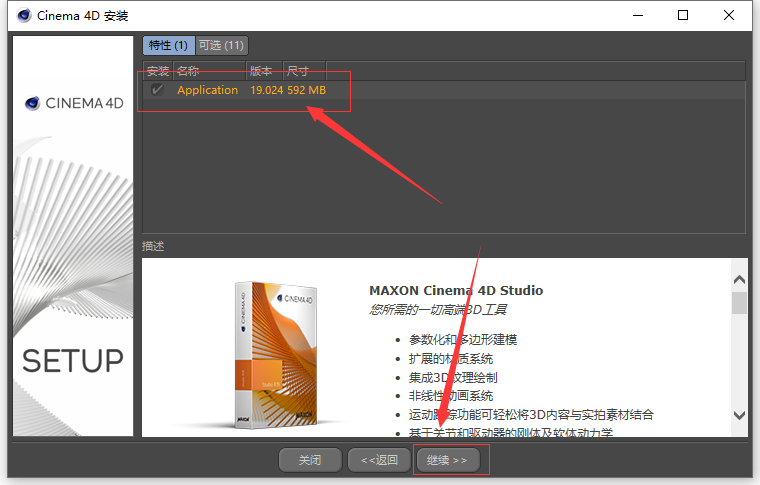Select the 19.024 version cell
This screenshot has width=760, height=485.
click(x=267, y=90)
